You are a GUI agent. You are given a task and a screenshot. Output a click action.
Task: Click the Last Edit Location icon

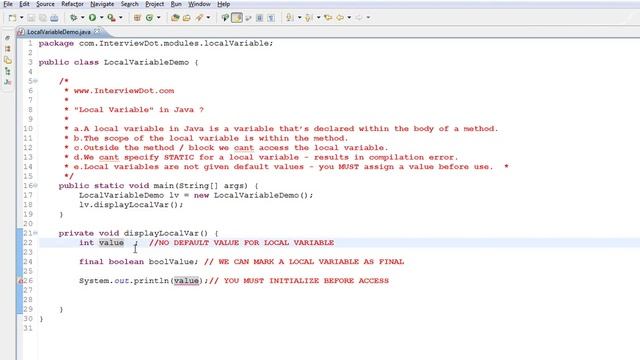pos(328,18)
